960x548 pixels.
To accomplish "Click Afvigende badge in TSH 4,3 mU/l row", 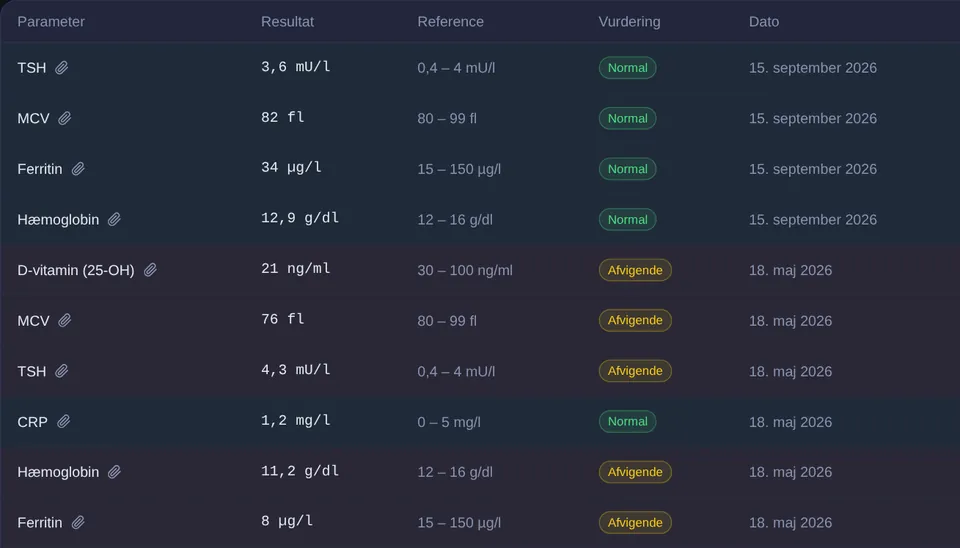I will click(x=635, y=371).
